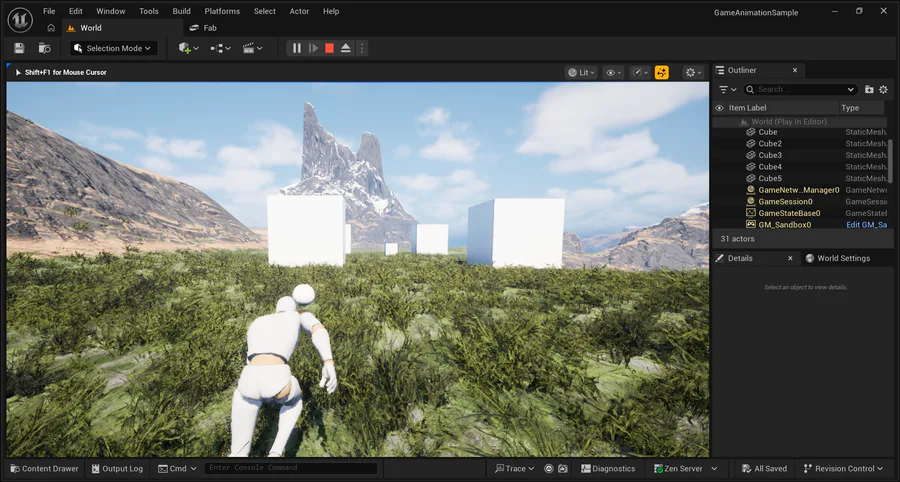Open the viewport Show eye menu

coord(614,72)
